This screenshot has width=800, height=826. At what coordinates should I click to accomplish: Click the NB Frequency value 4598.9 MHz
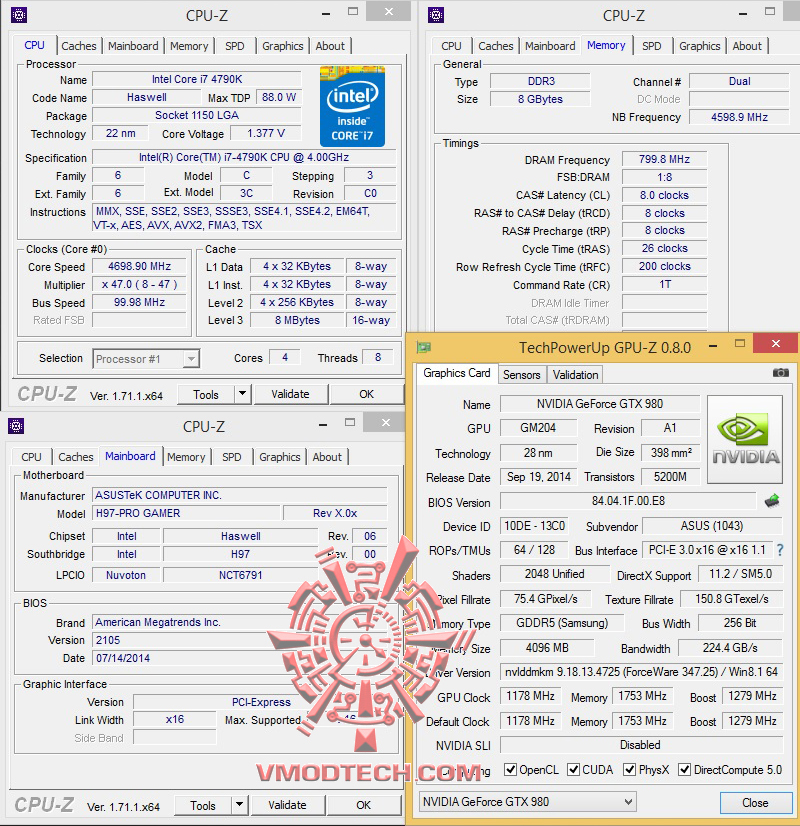pyautogui.click(x=739, y=116)
